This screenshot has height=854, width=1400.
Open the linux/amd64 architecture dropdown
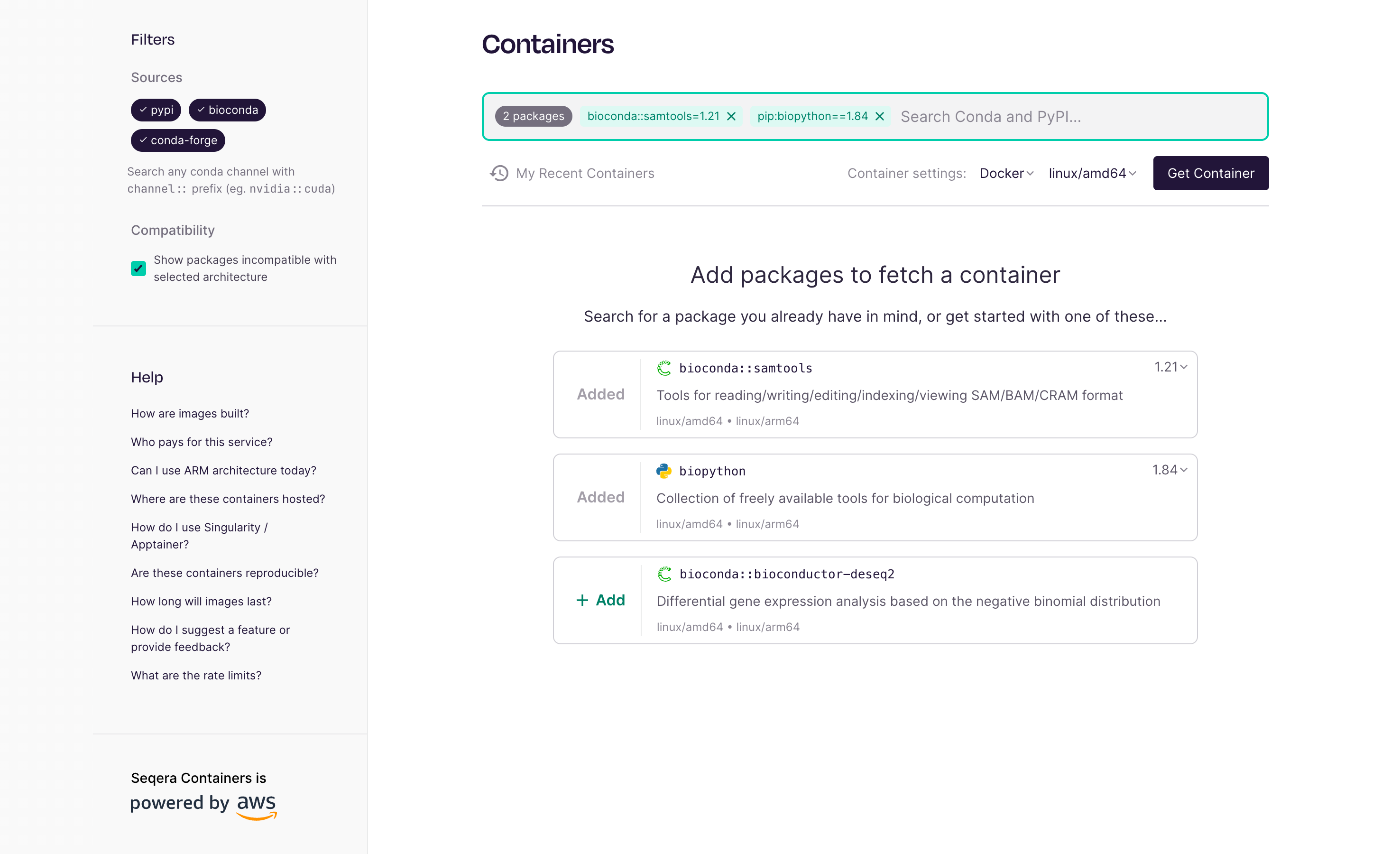point(1092,174)
